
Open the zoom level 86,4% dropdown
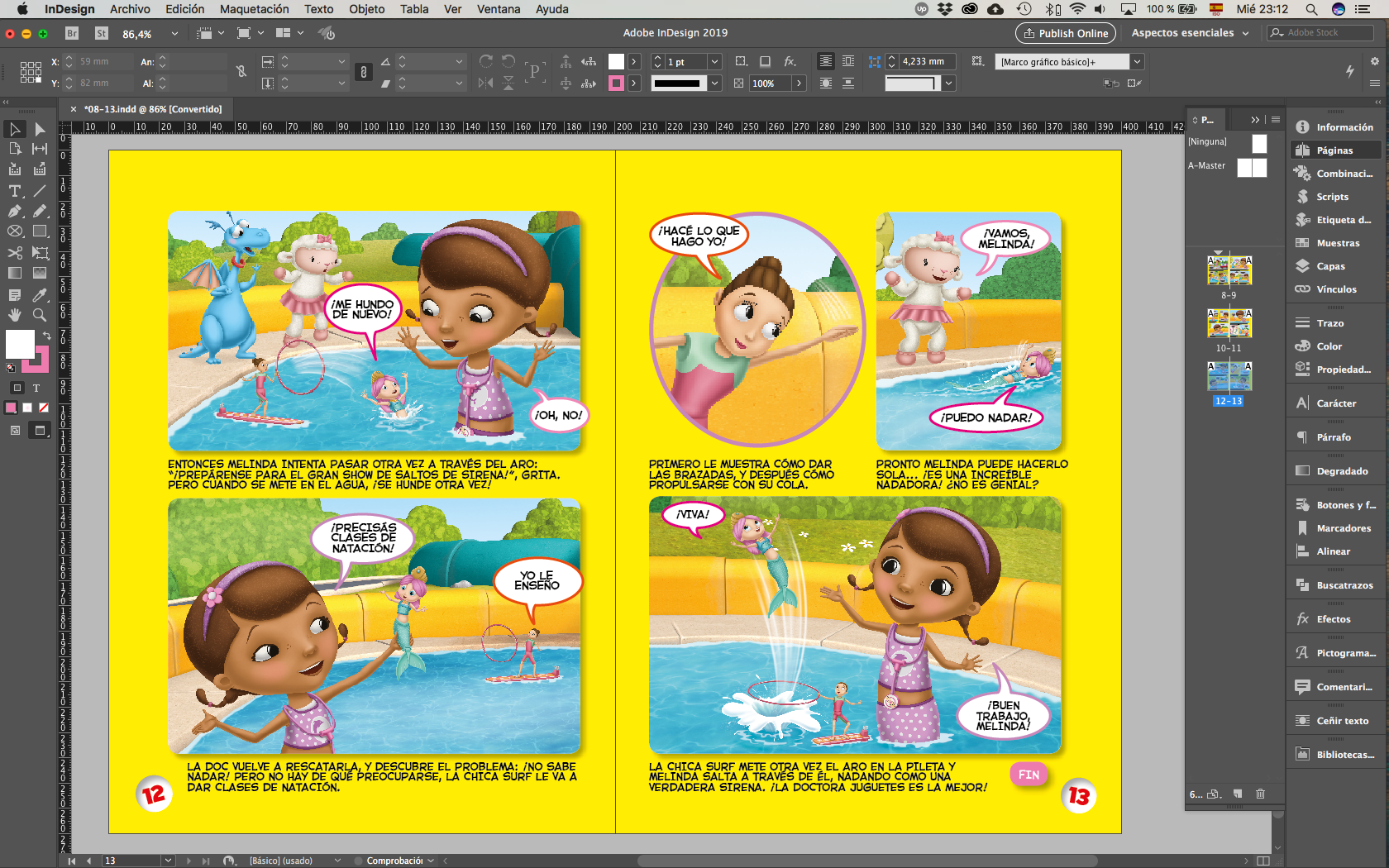[x=174, y=33]
